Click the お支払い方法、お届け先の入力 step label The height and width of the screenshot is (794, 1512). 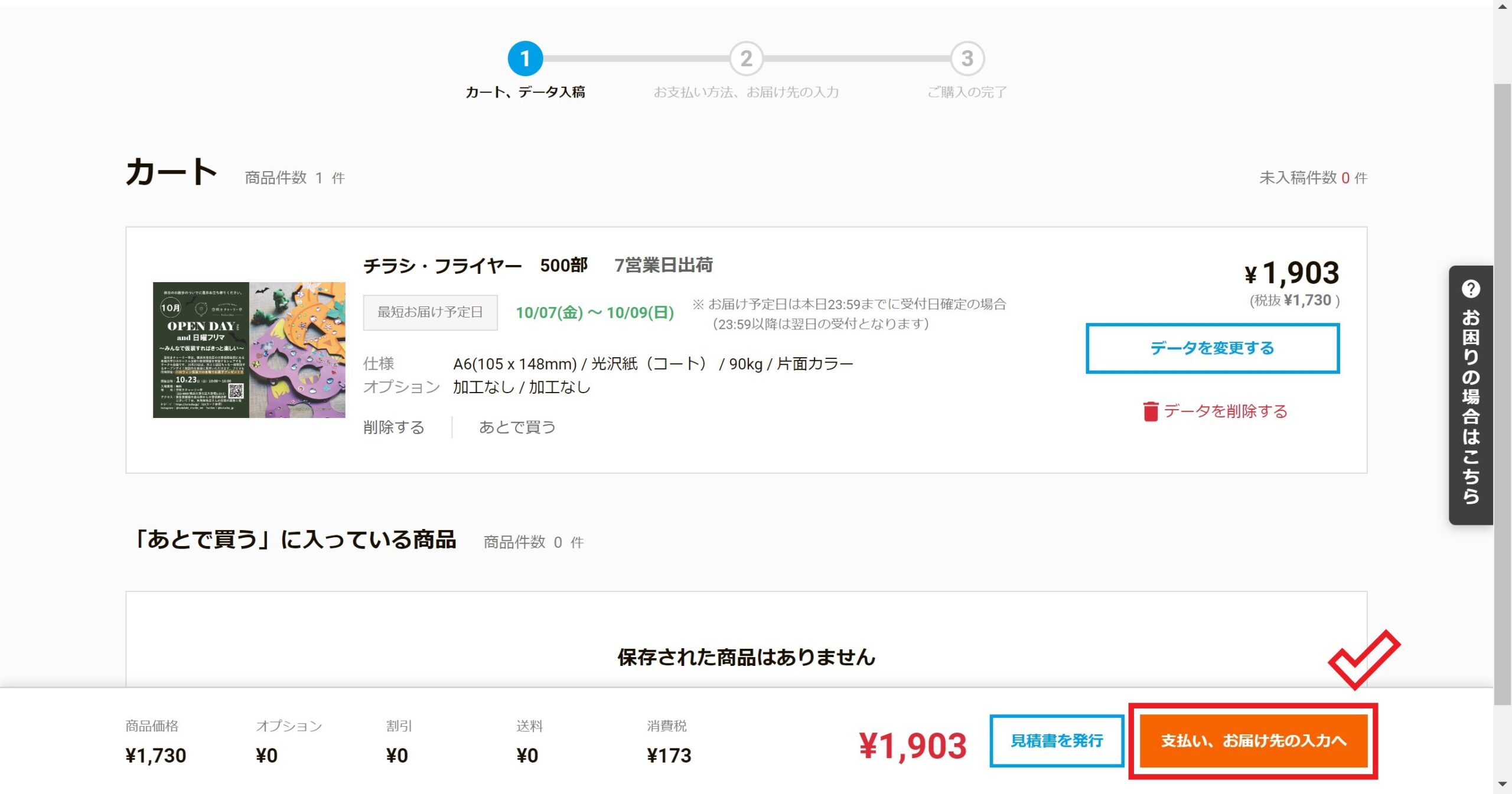click(x=746, y=92)
